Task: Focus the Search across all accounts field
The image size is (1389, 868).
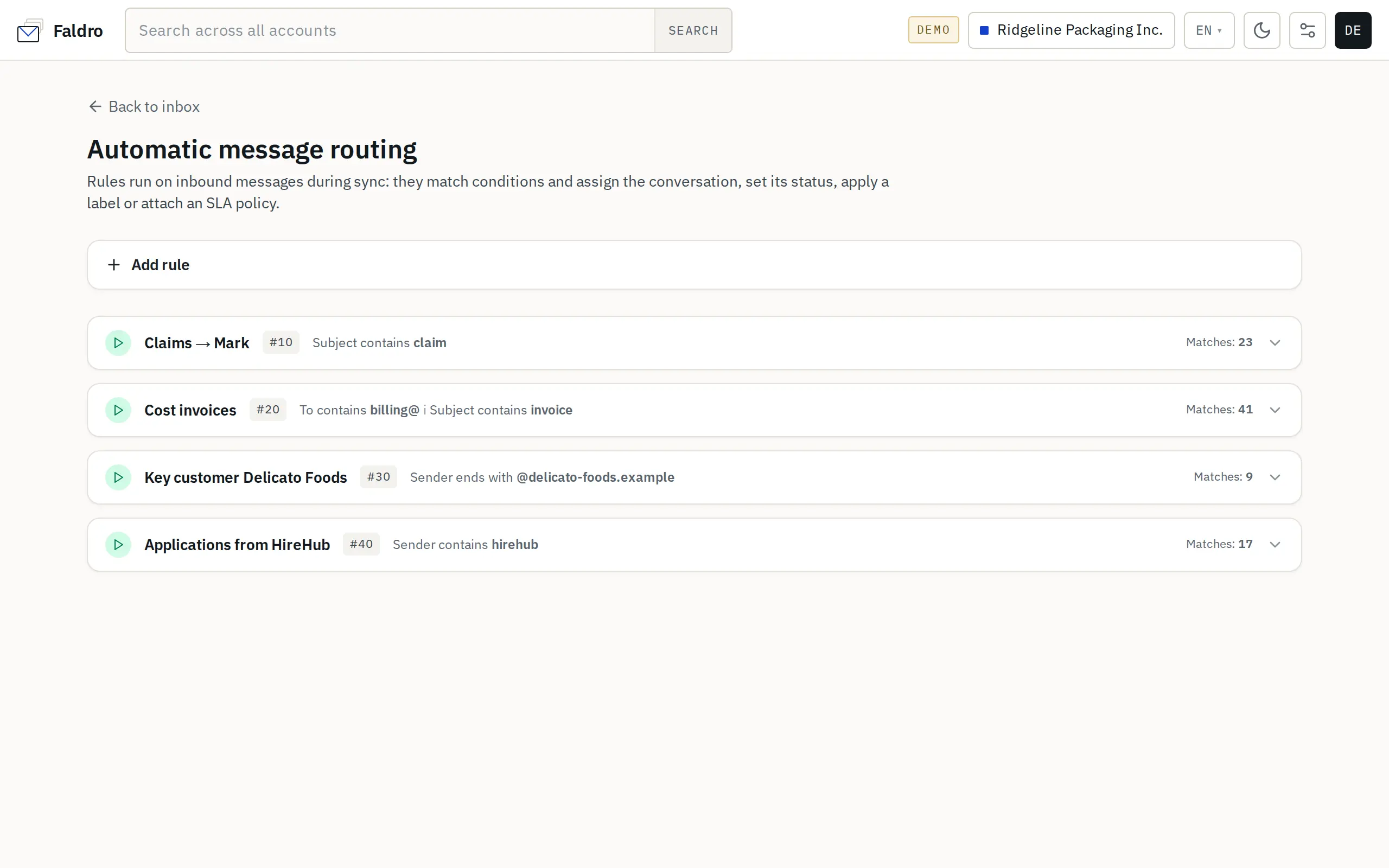Action: click(390, 30)
